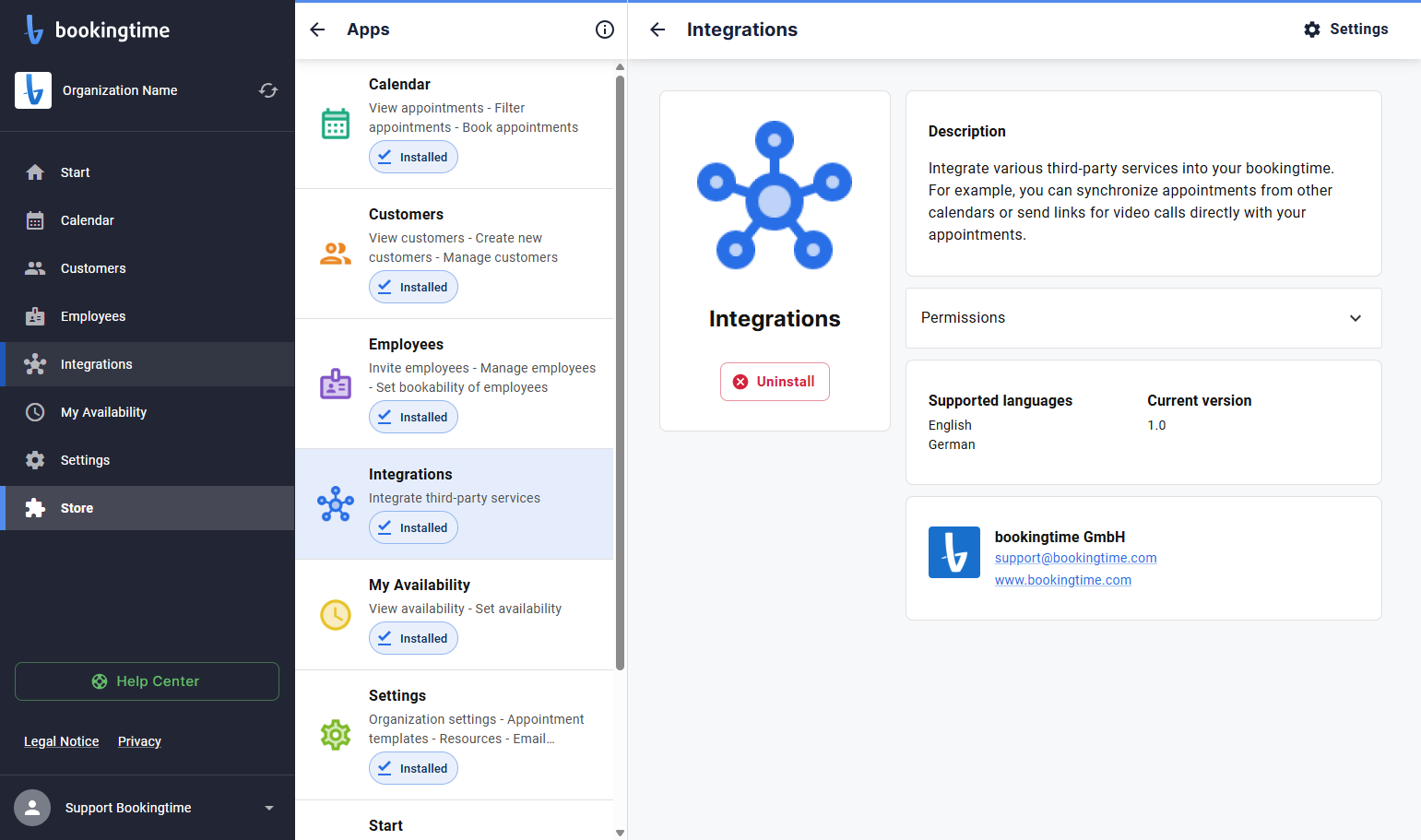Select the Settings green gear app icon
The width and height of the screenshot is (1421, 840).
point(336,735)
